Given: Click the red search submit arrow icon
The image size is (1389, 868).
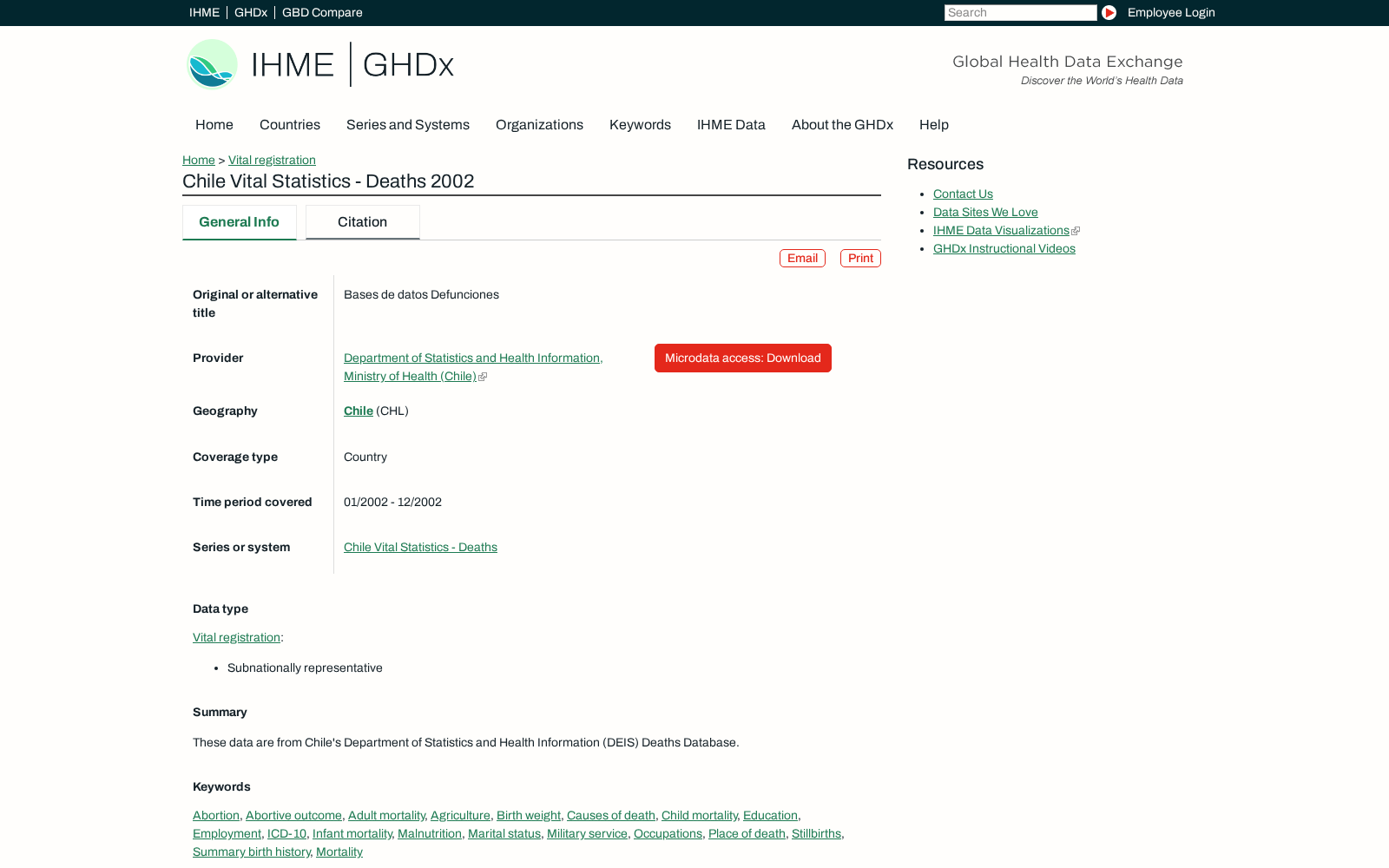Looking at the screenshot, I should [x=1109, y=12].
